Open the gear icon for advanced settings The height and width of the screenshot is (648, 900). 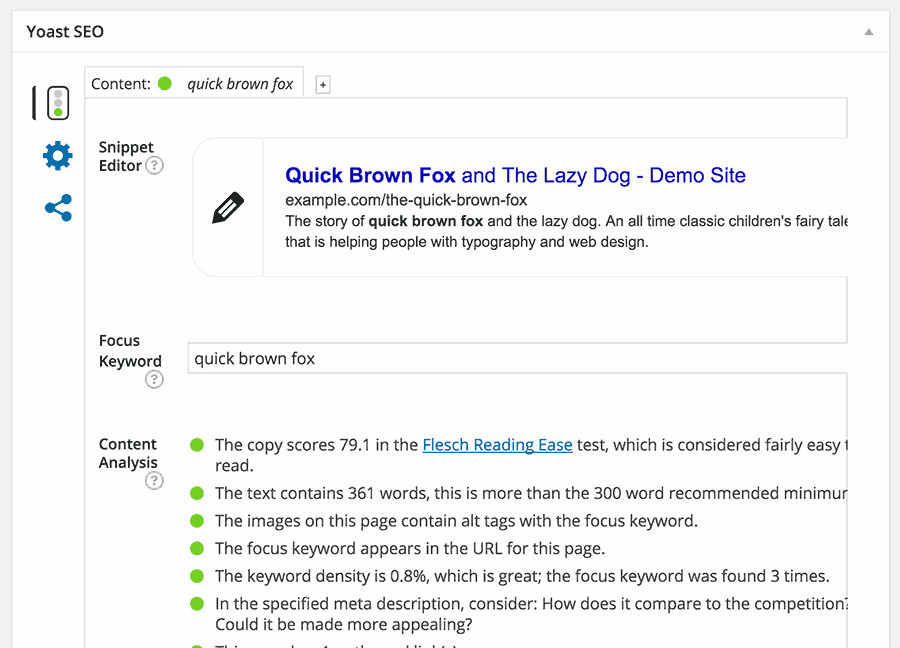pos(57,155)
